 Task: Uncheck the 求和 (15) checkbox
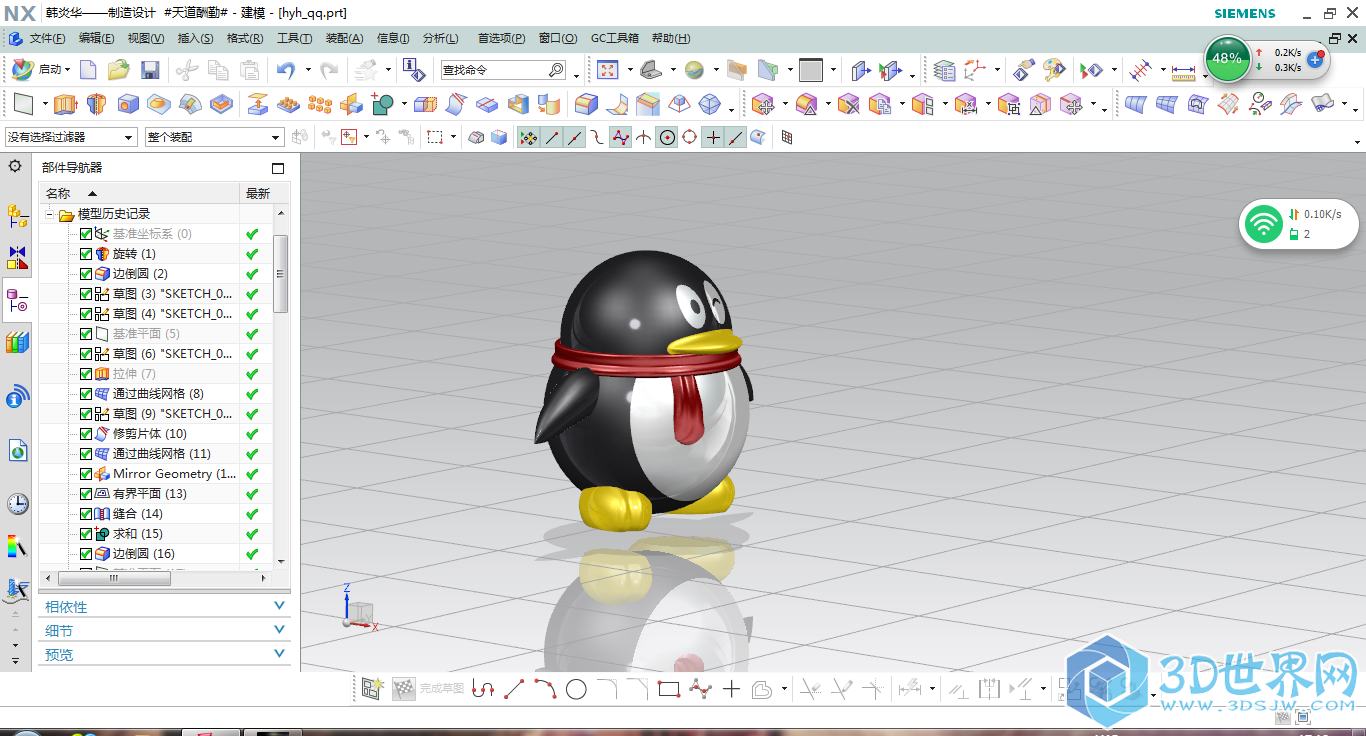pyautogui.click(x=86, y=534)
